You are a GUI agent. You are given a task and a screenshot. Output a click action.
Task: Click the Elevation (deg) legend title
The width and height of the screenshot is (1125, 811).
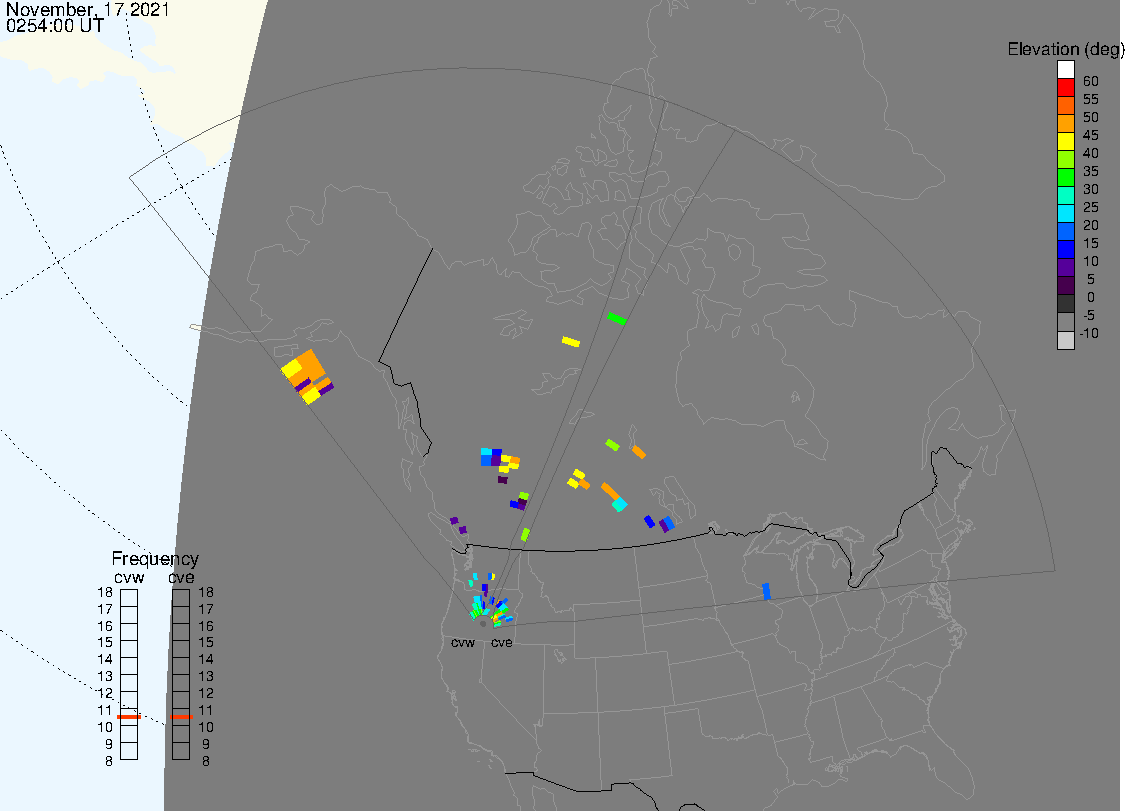tap(1065, 49)
